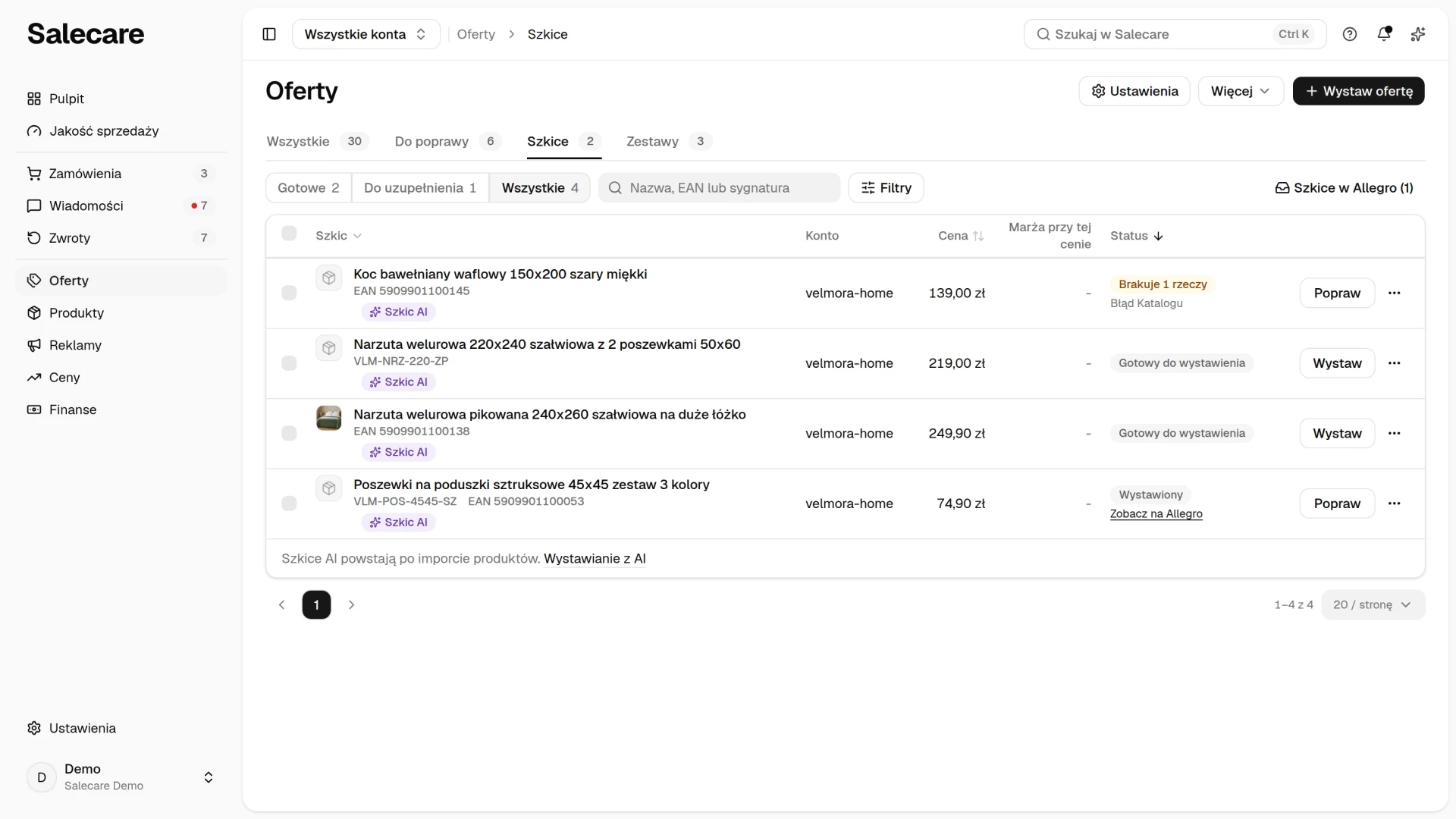The image size is (1456, 819).
Task: Open Wiadomości in sidebar
Action: point(121,206)
